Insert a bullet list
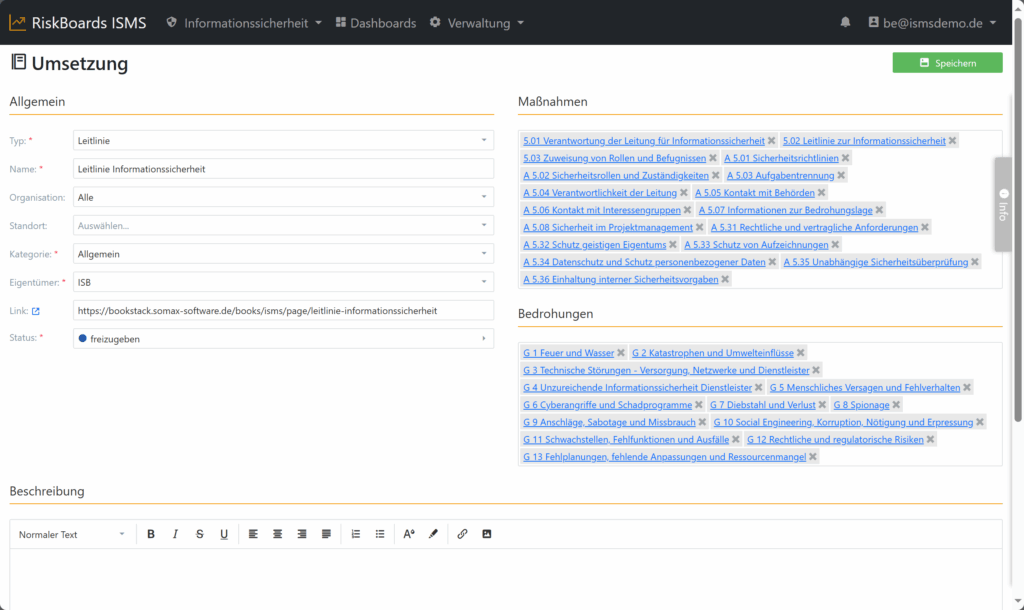The width and height of the screenshot is (1024, 610). click(380, 534)
